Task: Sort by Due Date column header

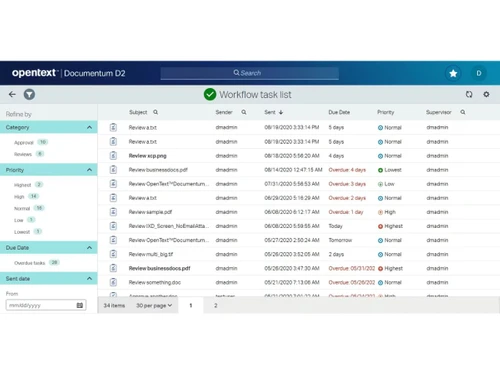Action: pyautogui.click(x=339, y=112)
